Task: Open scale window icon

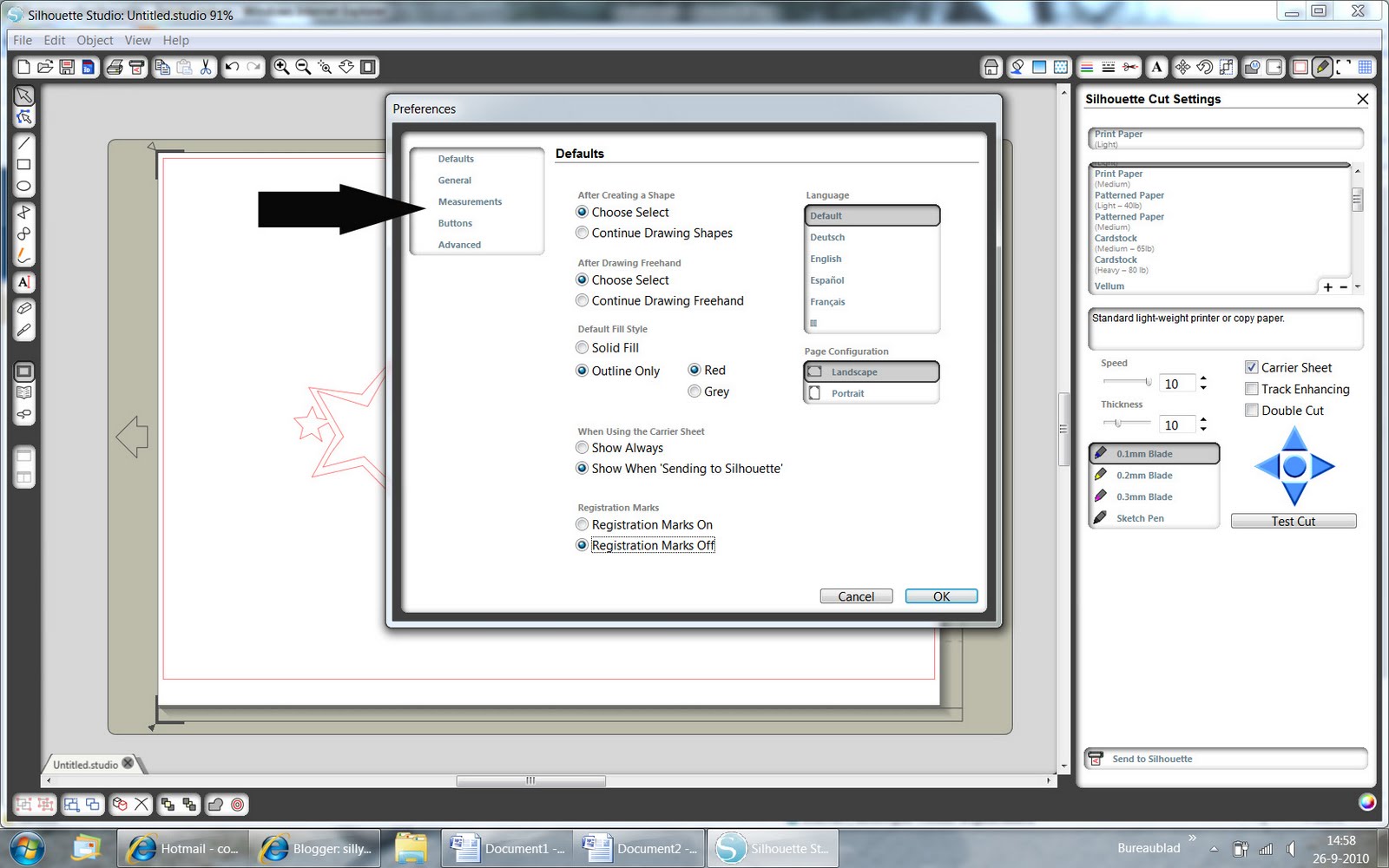Action: (1226, 67)
